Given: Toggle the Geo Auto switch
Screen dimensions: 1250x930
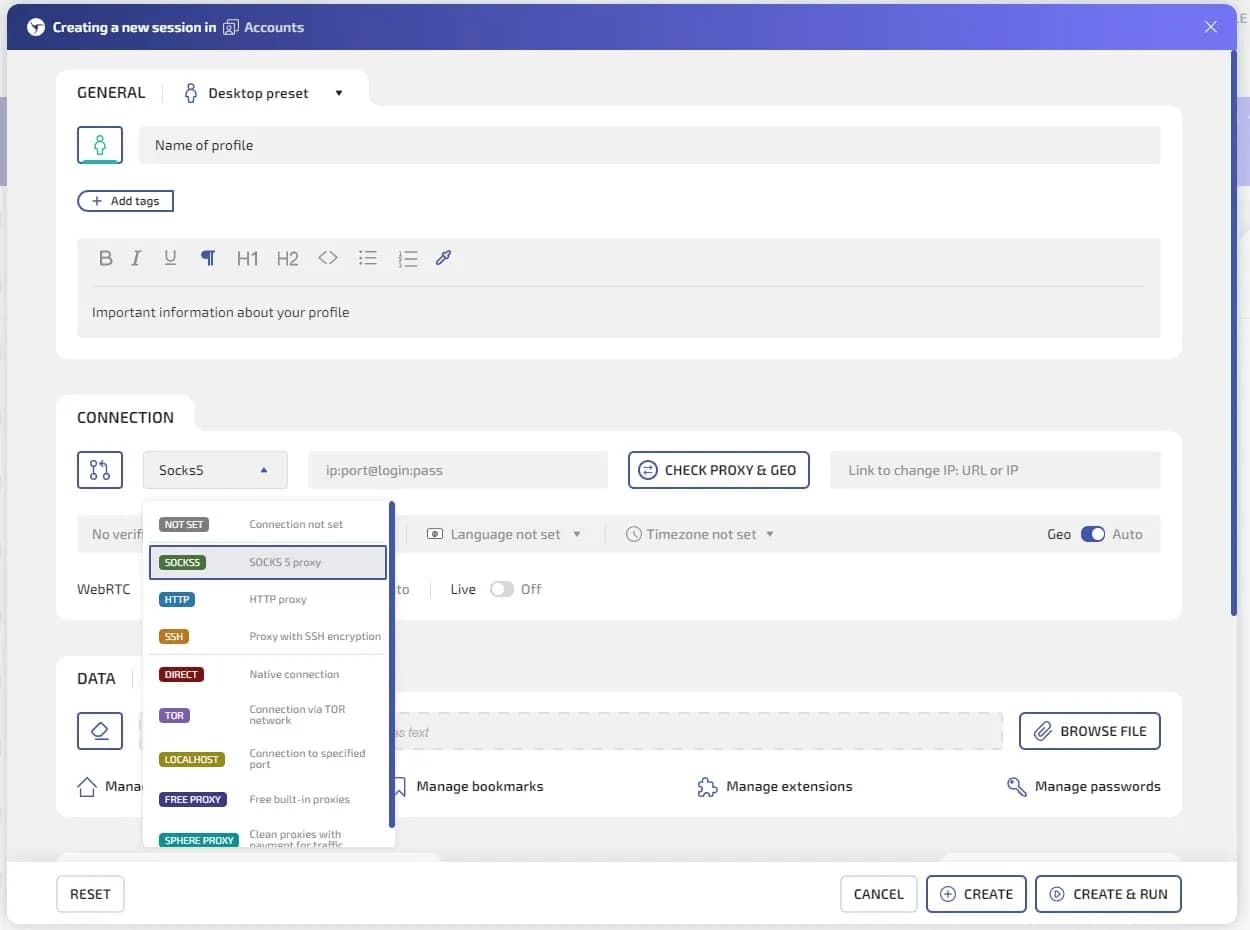Looking at the screenshot, I should click(1092, 534).
